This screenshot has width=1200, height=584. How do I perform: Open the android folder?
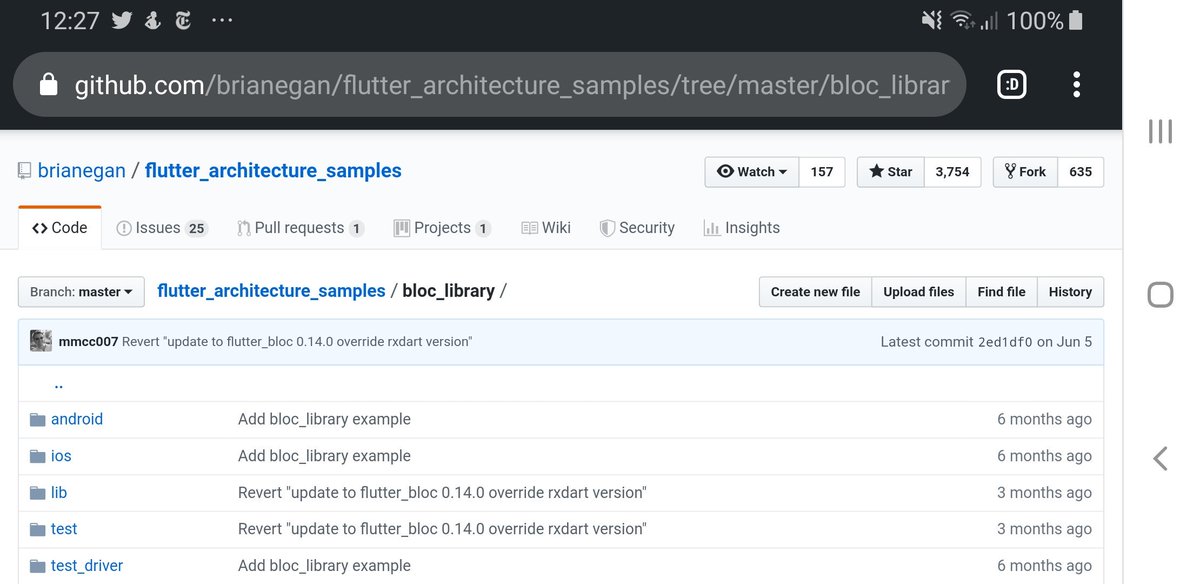click(77, 420)
